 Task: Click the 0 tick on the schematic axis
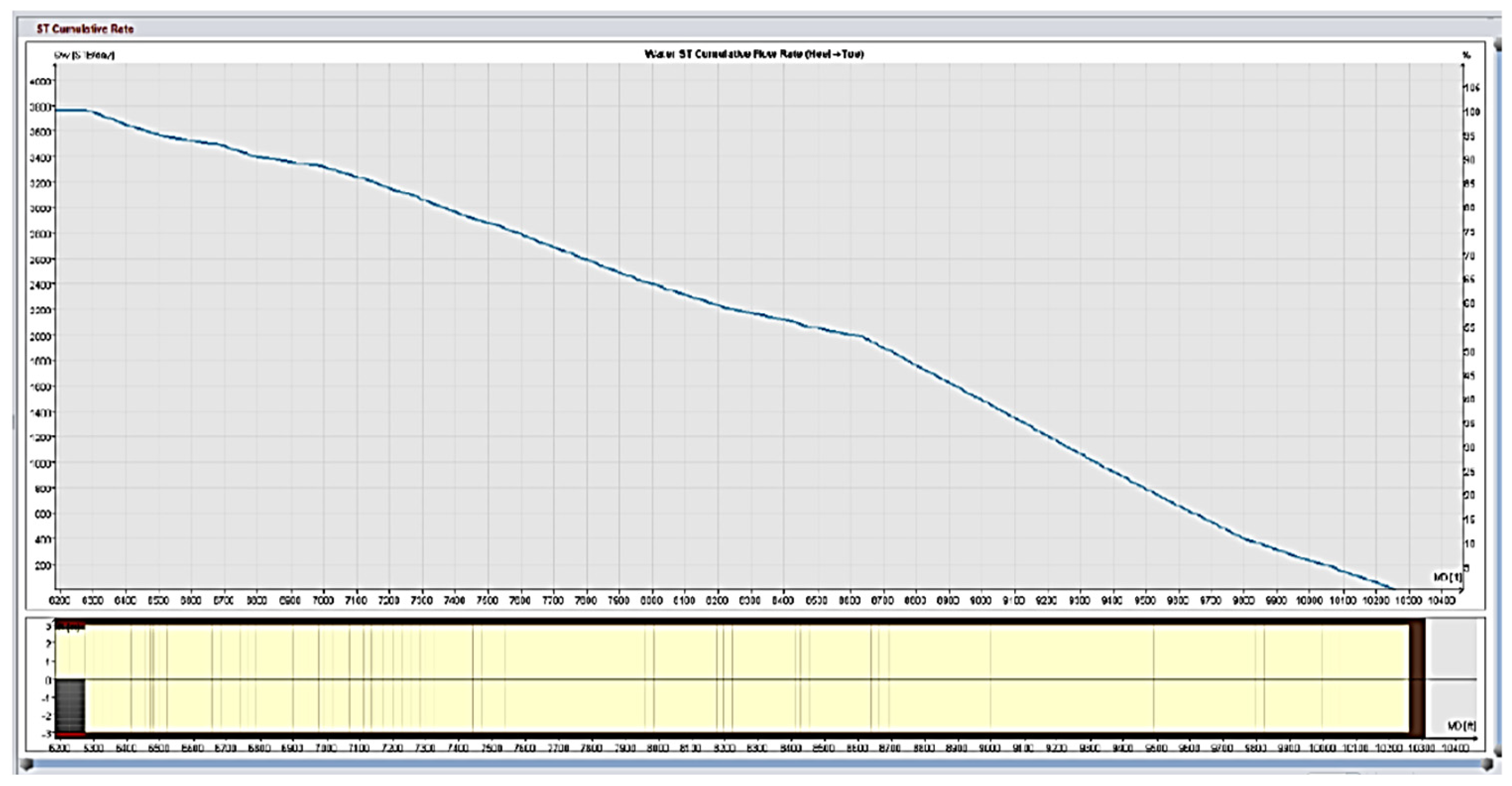(49, 680)
